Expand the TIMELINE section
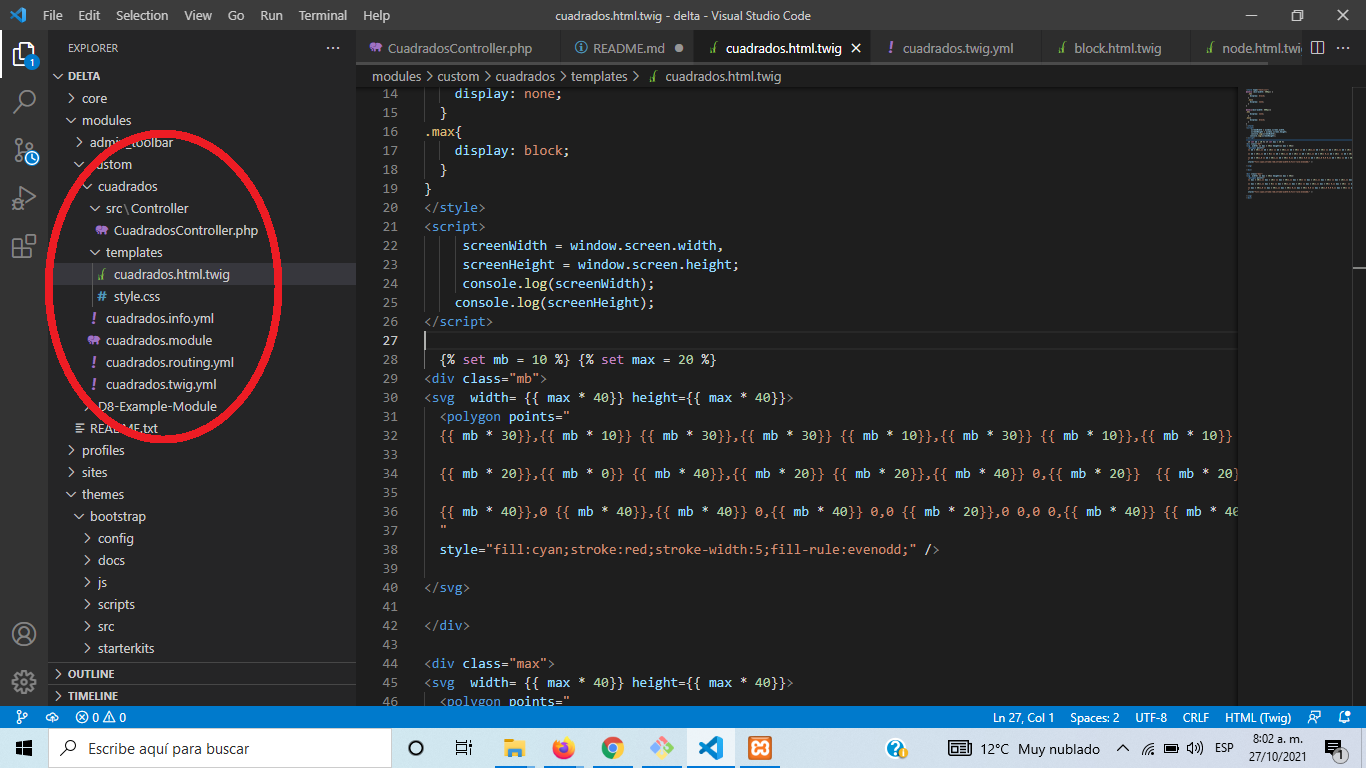The image size is (1366, 768). 202,696
